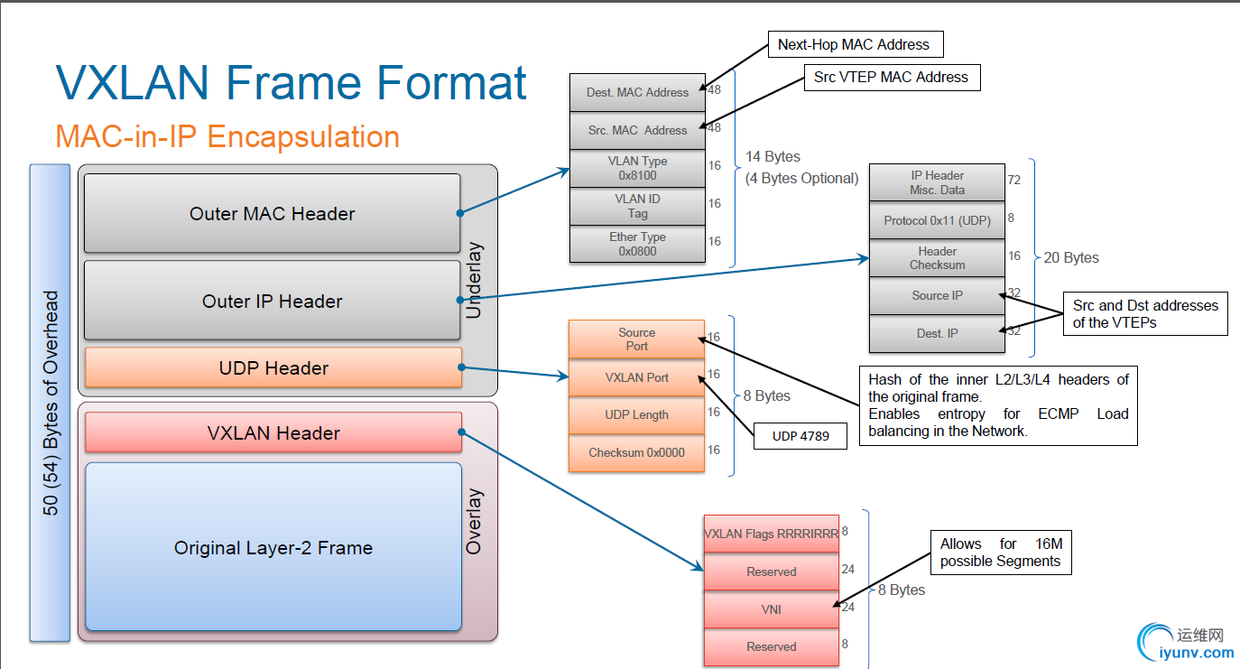Select the Outer IP Header block
Image resolution: width=1240 pixels, height=669 pixels.
point(272,301)
